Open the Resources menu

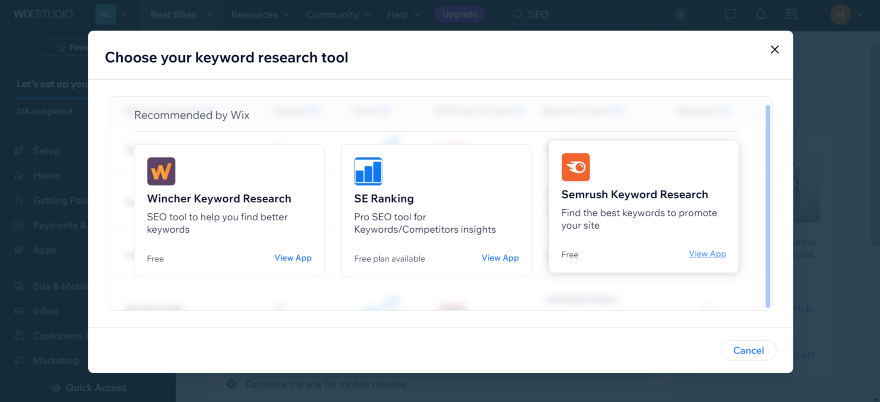coord(260,15)
